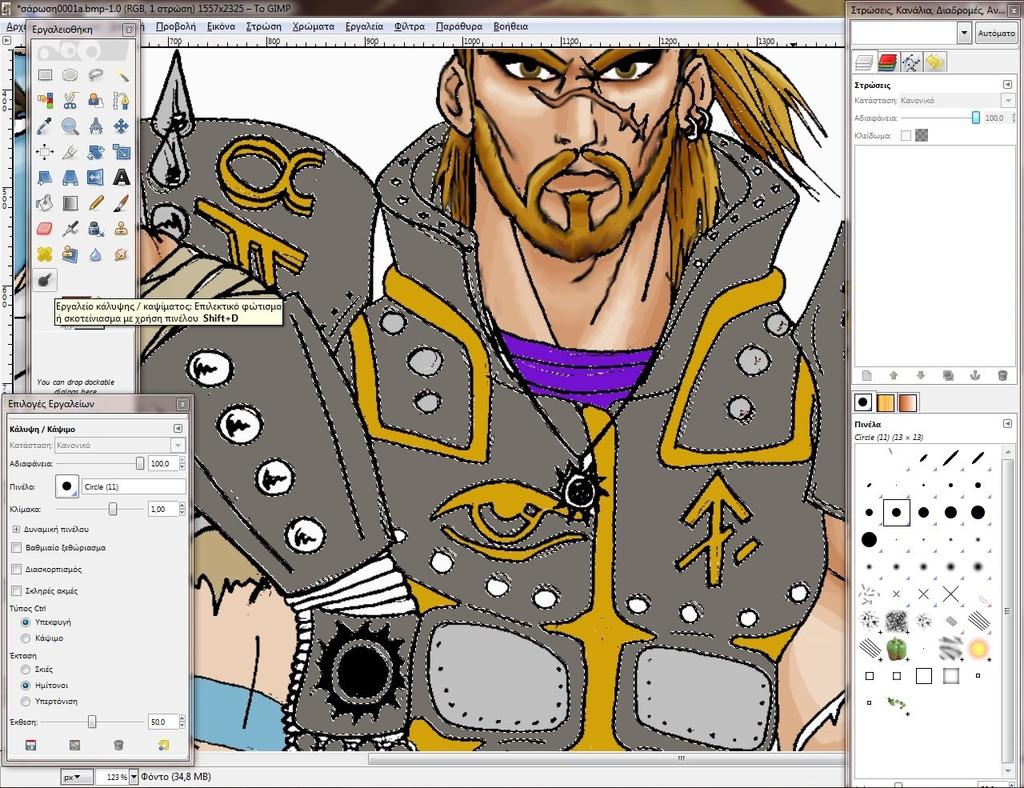Screen dimensions: 1024x788
Task: Open the Στρώσεις panel tab menu arrow
Action: (x=1007, y=85)
